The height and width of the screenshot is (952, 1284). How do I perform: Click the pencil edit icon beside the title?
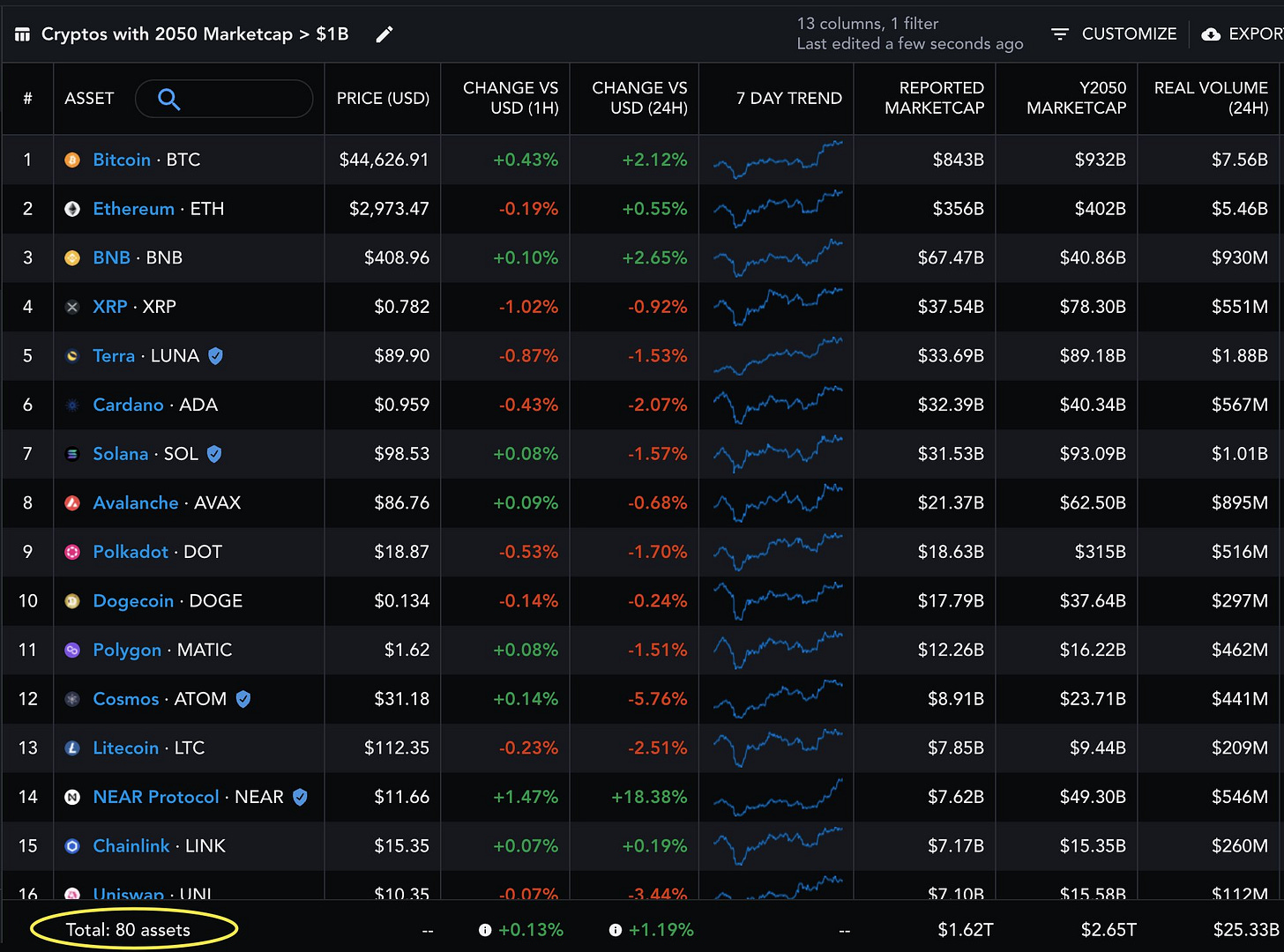tap(384, 34)
